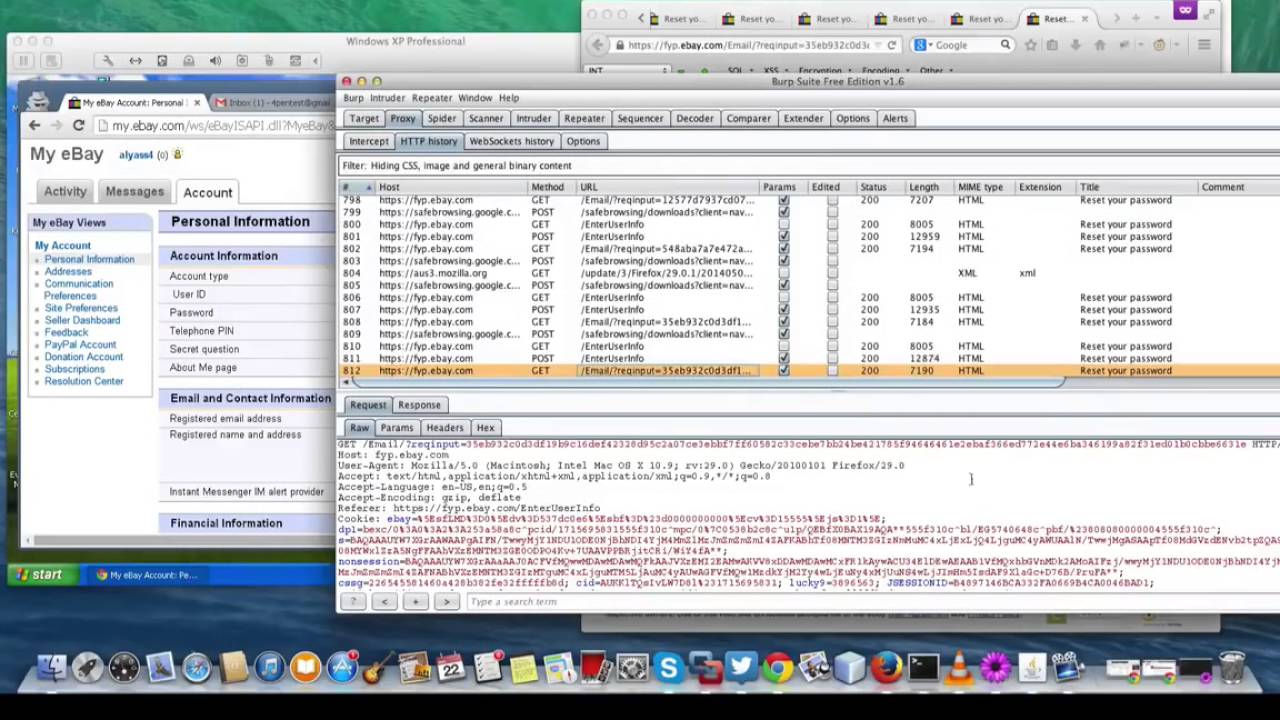
Task: Click the Resolution Center link
Action: coord(84,381)
